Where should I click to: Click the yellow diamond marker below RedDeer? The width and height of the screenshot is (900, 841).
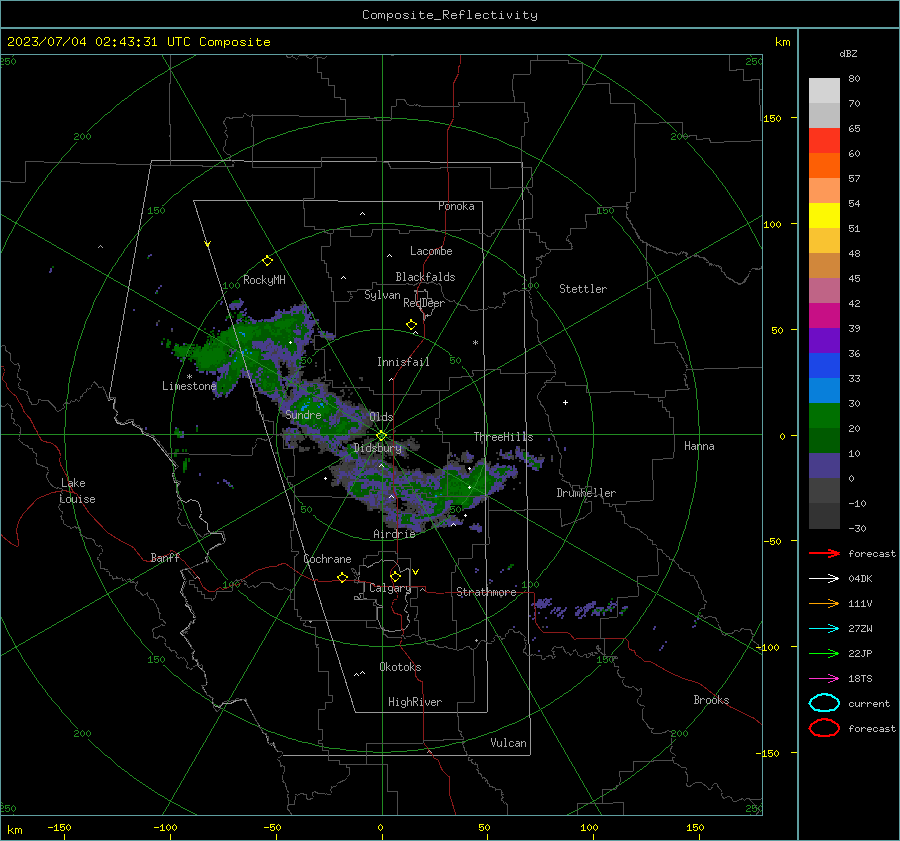(411, 325)
